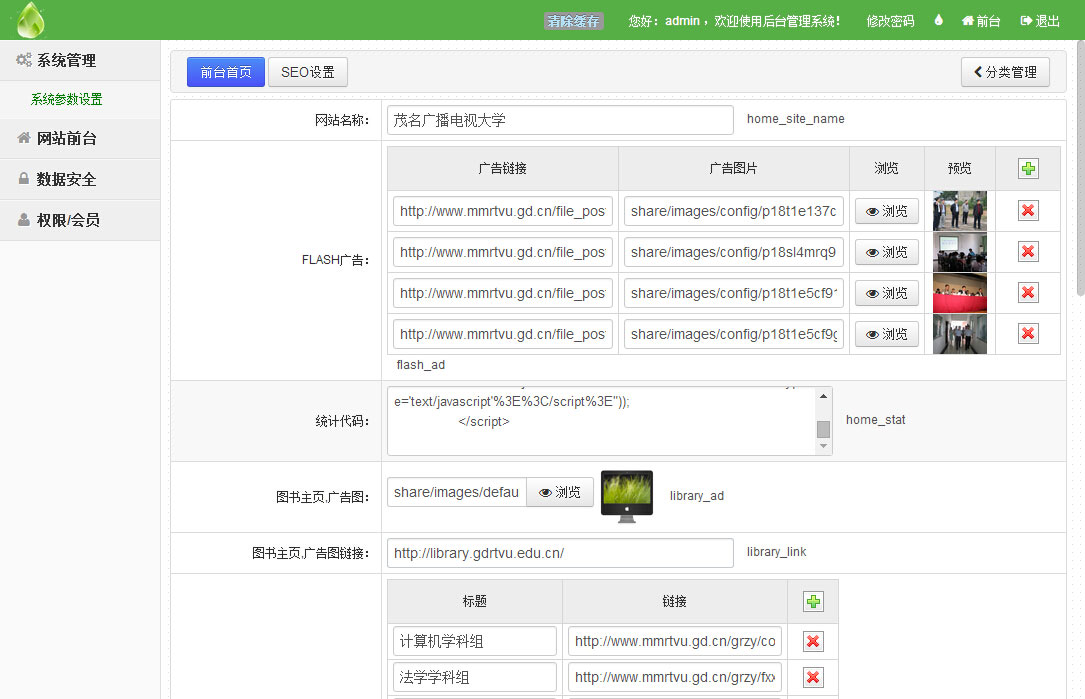
Task: Click 清除缓存 button
Action: [x=574, y=21]
